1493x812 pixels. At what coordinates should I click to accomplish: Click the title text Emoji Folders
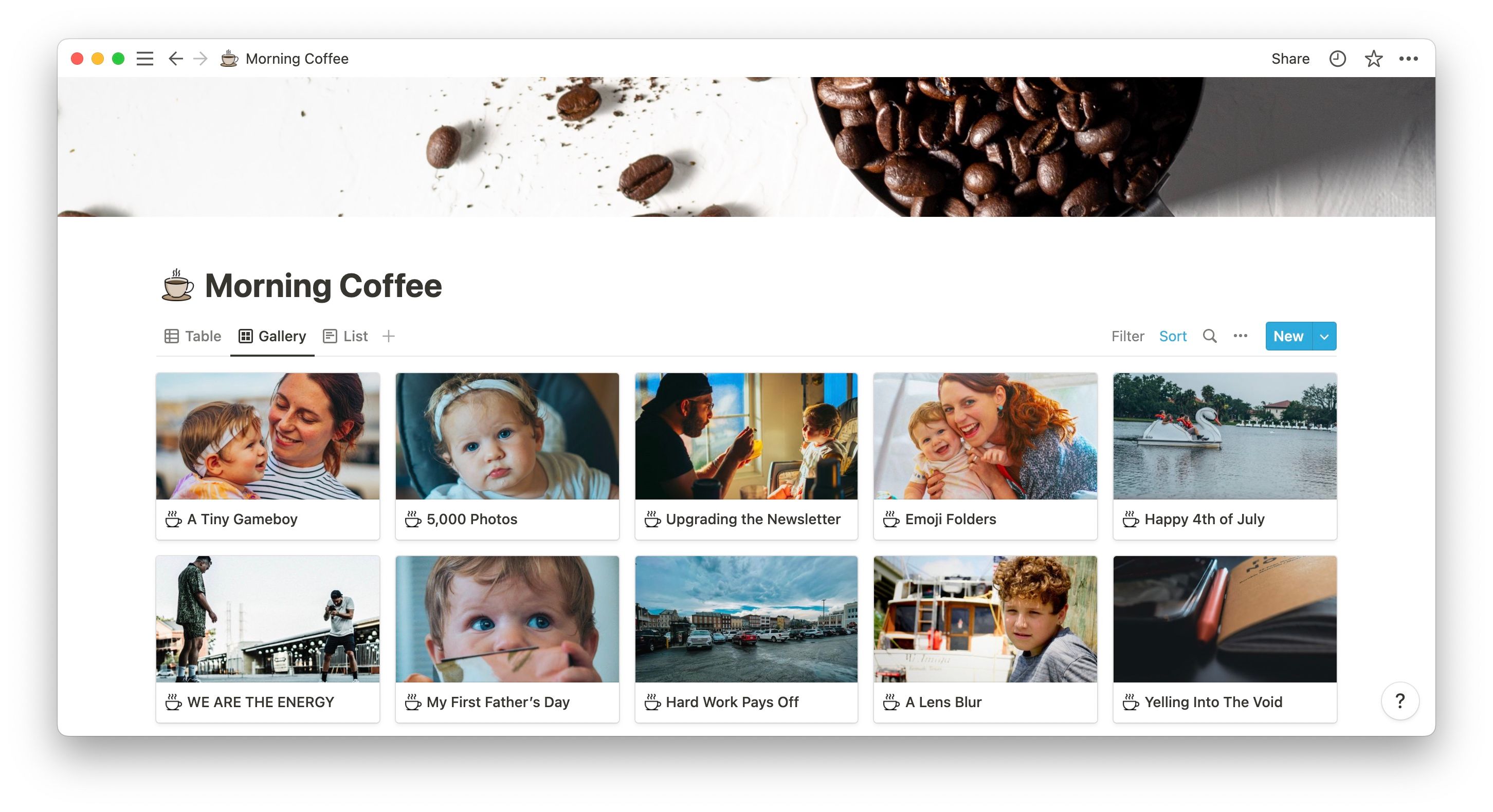tap(951, 519)
